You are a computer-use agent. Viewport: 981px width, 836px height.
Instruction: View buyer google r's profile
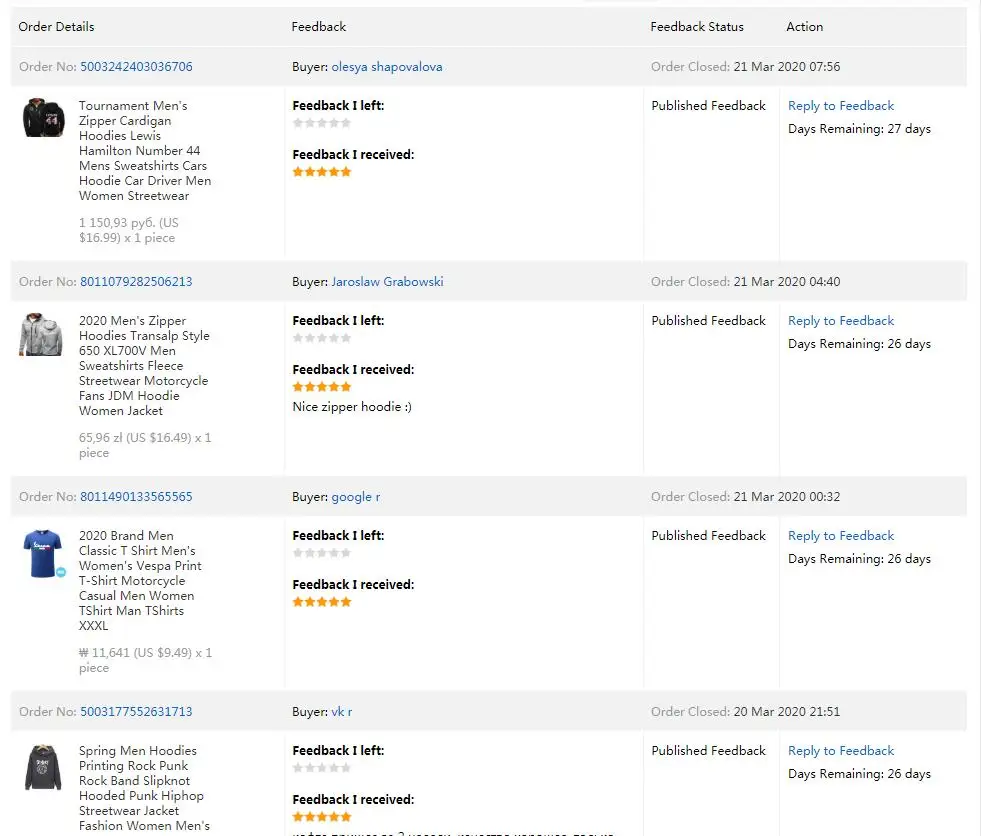point(356,497)
